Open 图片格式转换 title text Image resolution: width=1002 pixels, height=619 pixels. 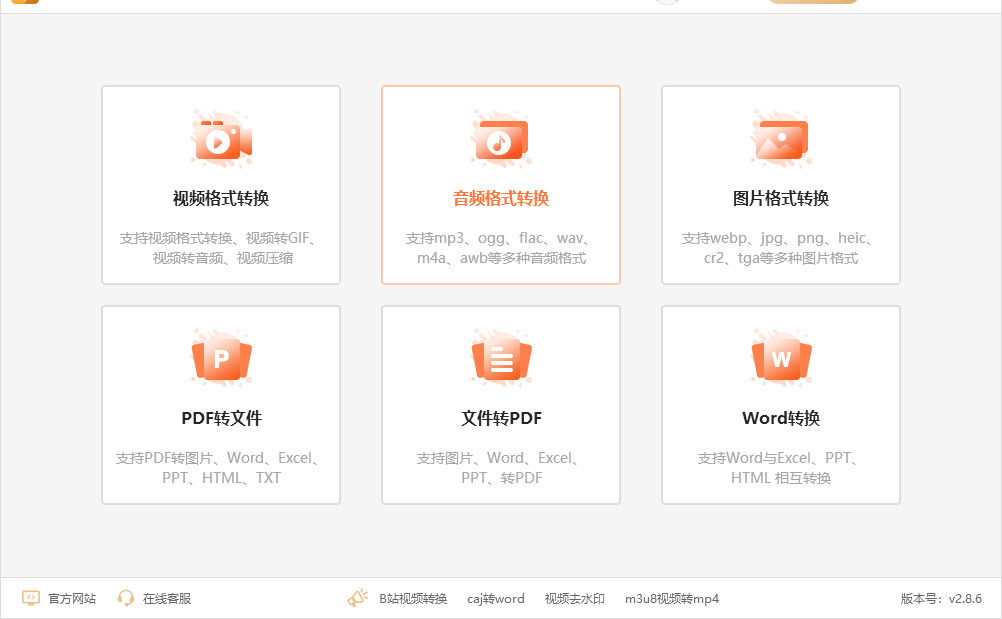(x=781, y=199)
